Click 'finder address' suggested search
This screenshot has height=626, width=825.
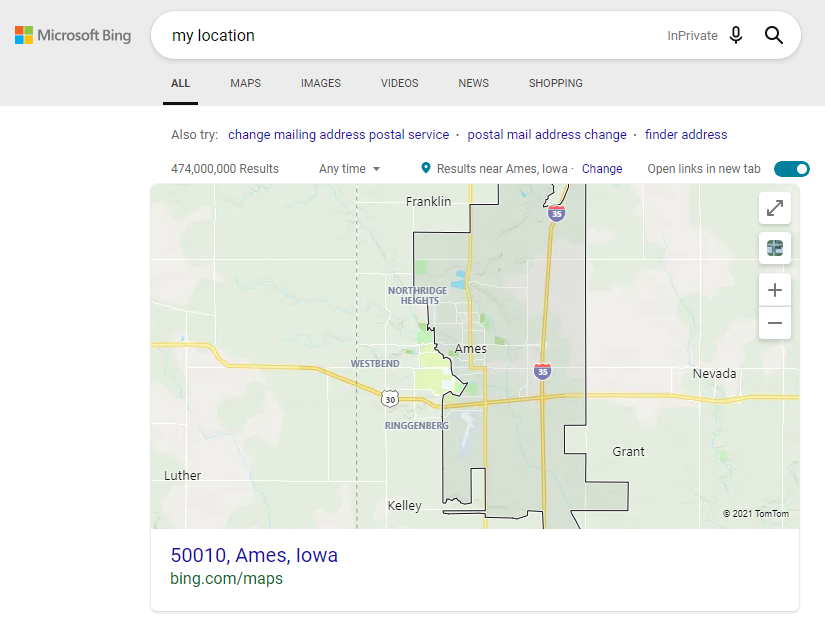click(686, 134)
